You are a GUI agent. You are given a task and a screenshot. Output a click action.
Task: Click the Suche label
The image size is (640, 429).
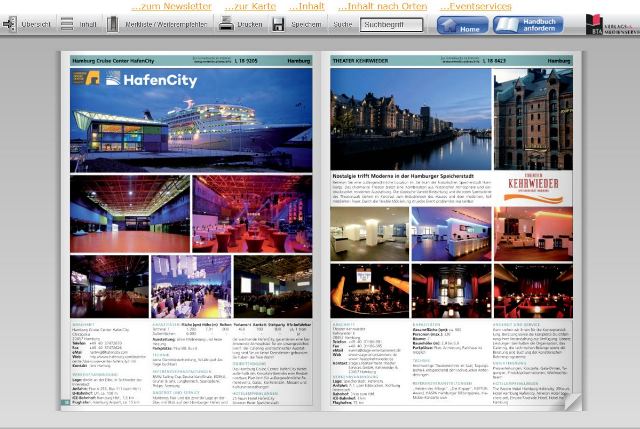(x=342, y=24)
